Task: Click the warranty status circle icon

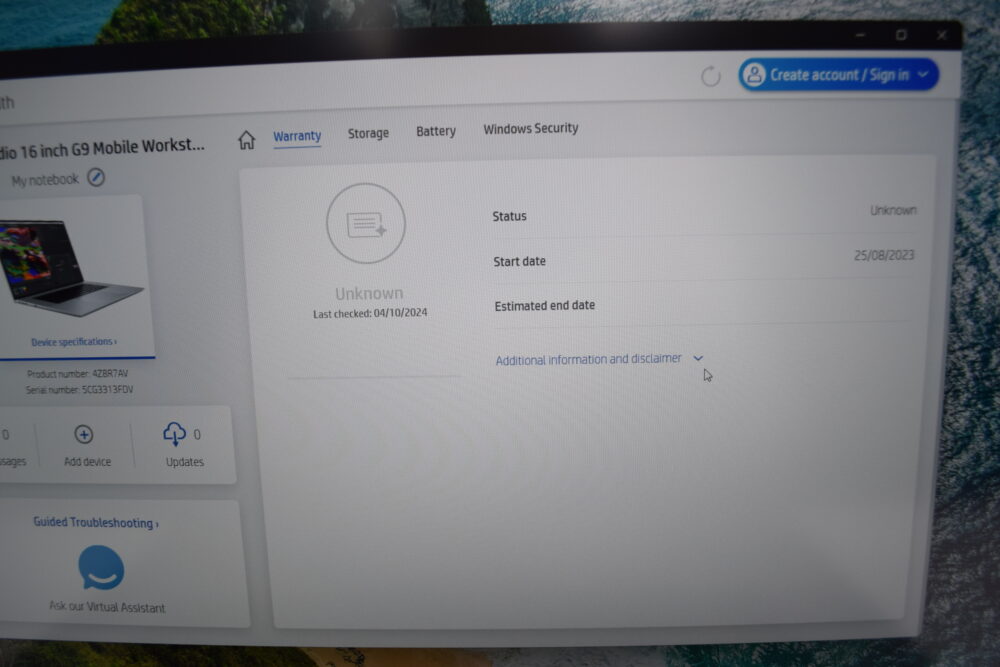Action: click(366, 223)
